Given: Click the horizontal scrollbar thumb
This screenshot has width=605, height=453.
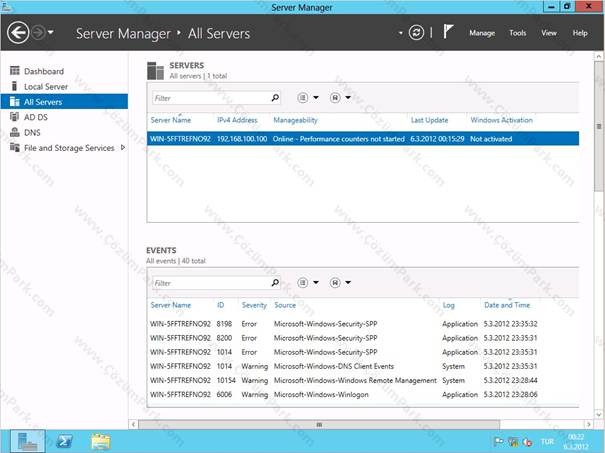Looking at the screenshot, I should click(319, 424).
